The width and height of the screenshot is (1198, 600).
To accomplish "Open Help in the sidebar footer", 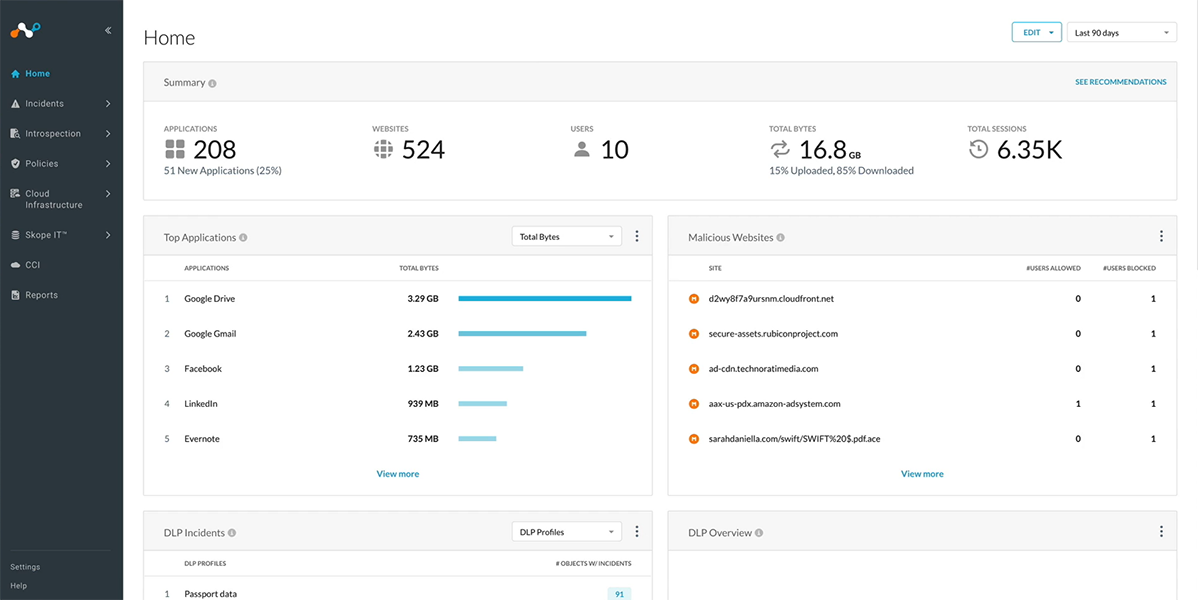I will 18,586.
